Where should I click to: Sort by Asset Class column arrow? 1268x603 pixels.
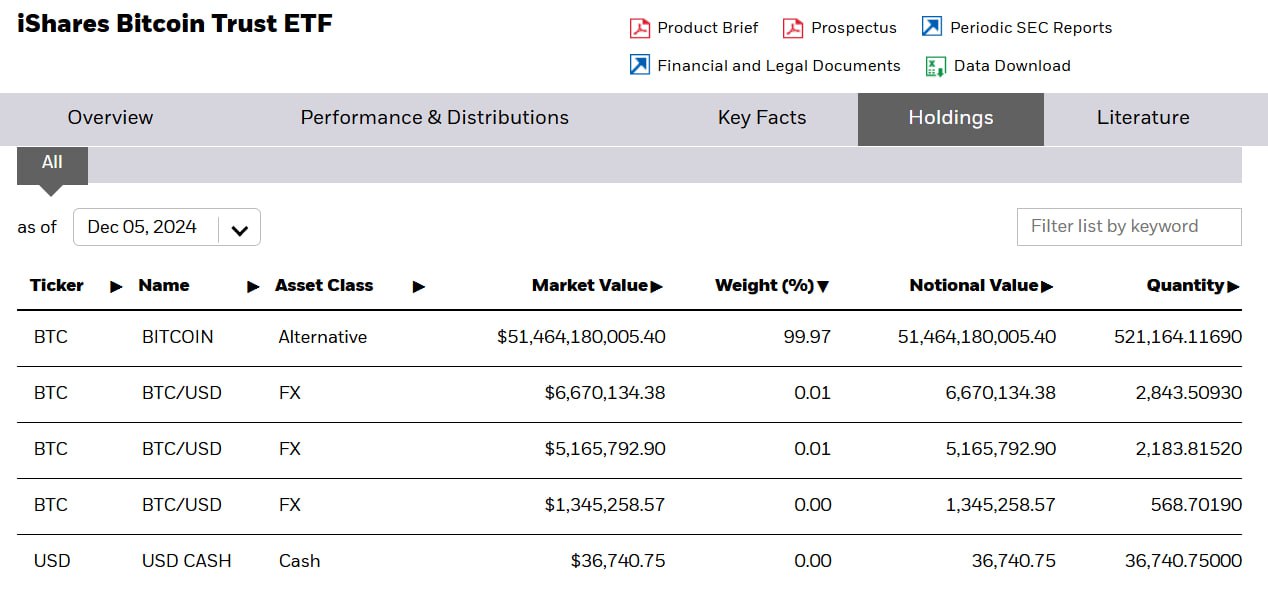[x=418, y=287]
